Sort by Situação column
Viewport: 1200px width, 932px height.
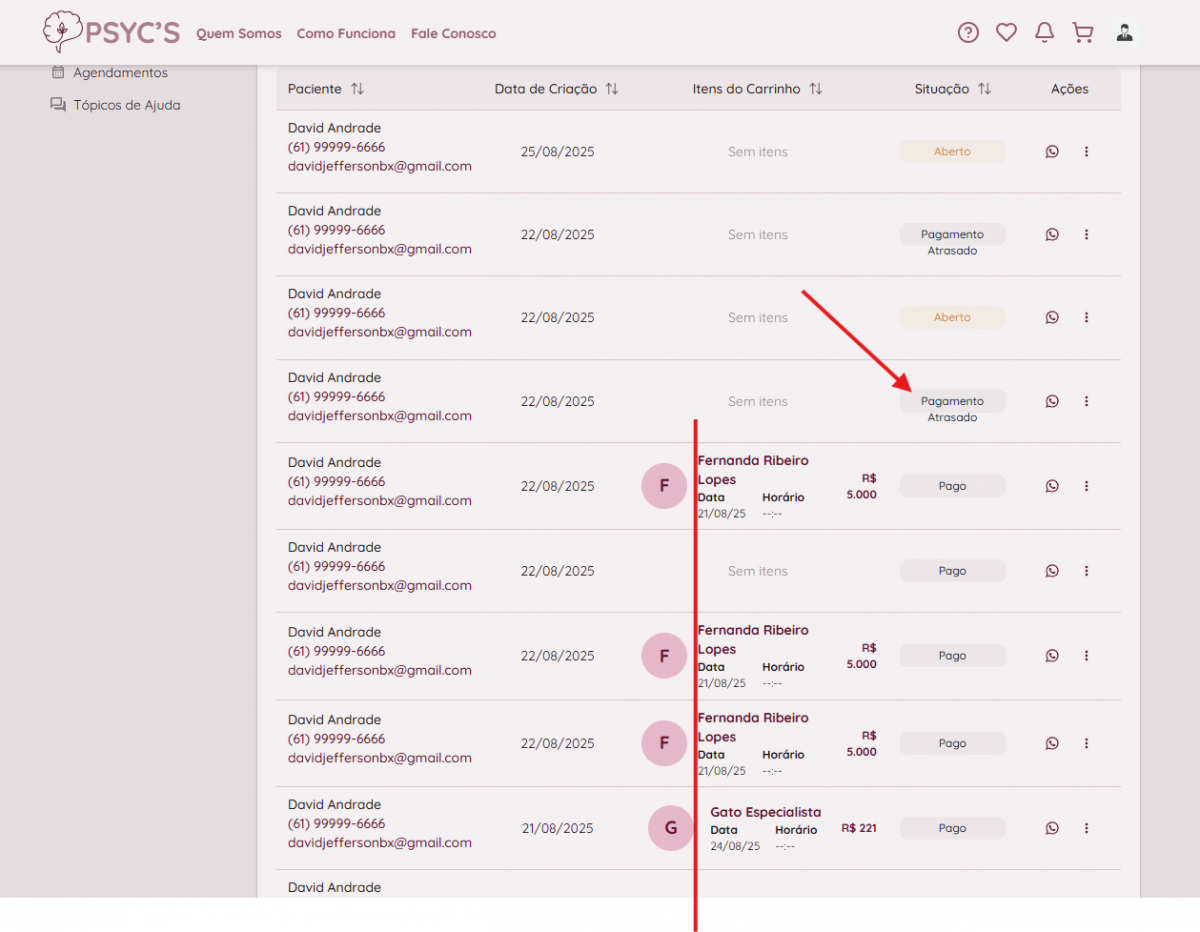984,89
